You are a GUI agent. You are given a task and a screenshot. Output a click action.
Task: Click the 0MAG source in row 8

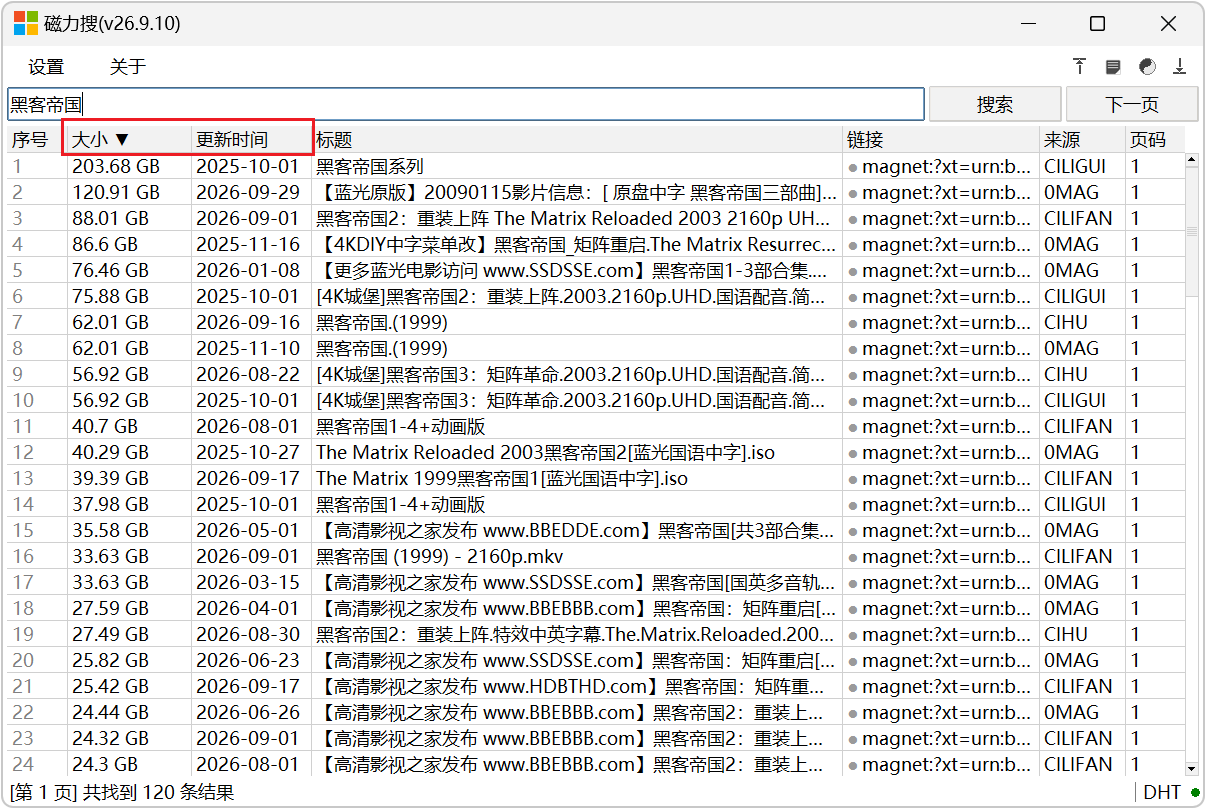[1071, 348]
